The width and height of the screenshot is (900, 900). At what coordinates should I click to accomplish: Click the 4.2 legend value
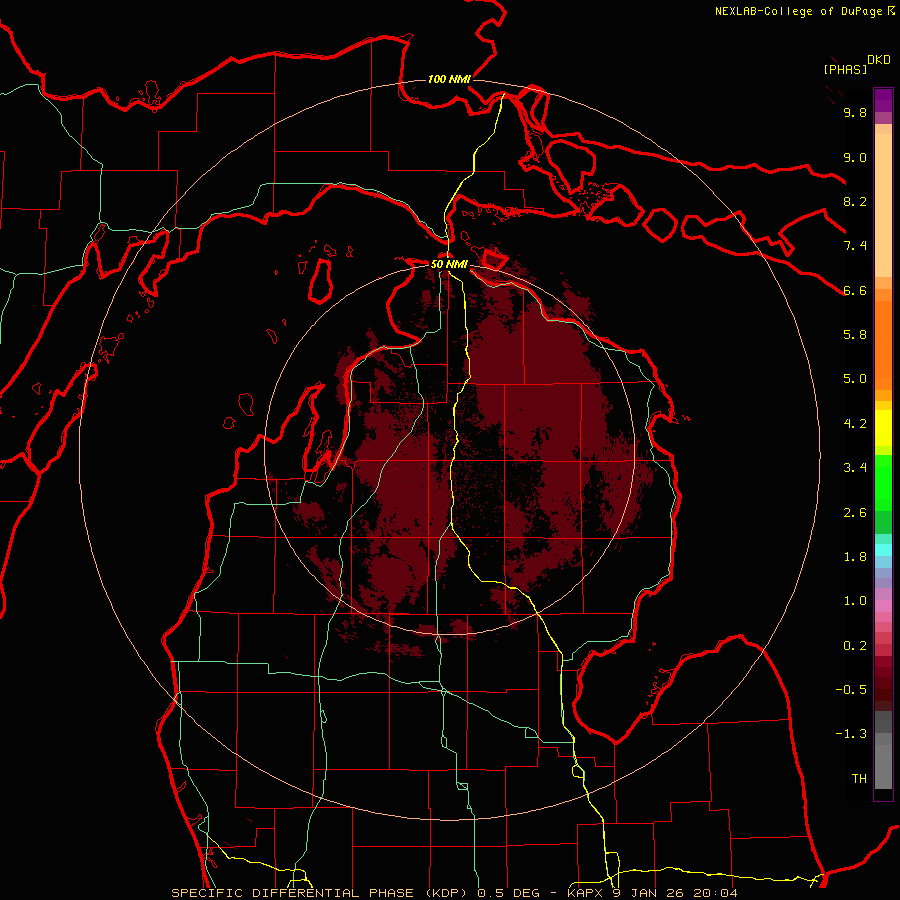(x=855, y=424)
